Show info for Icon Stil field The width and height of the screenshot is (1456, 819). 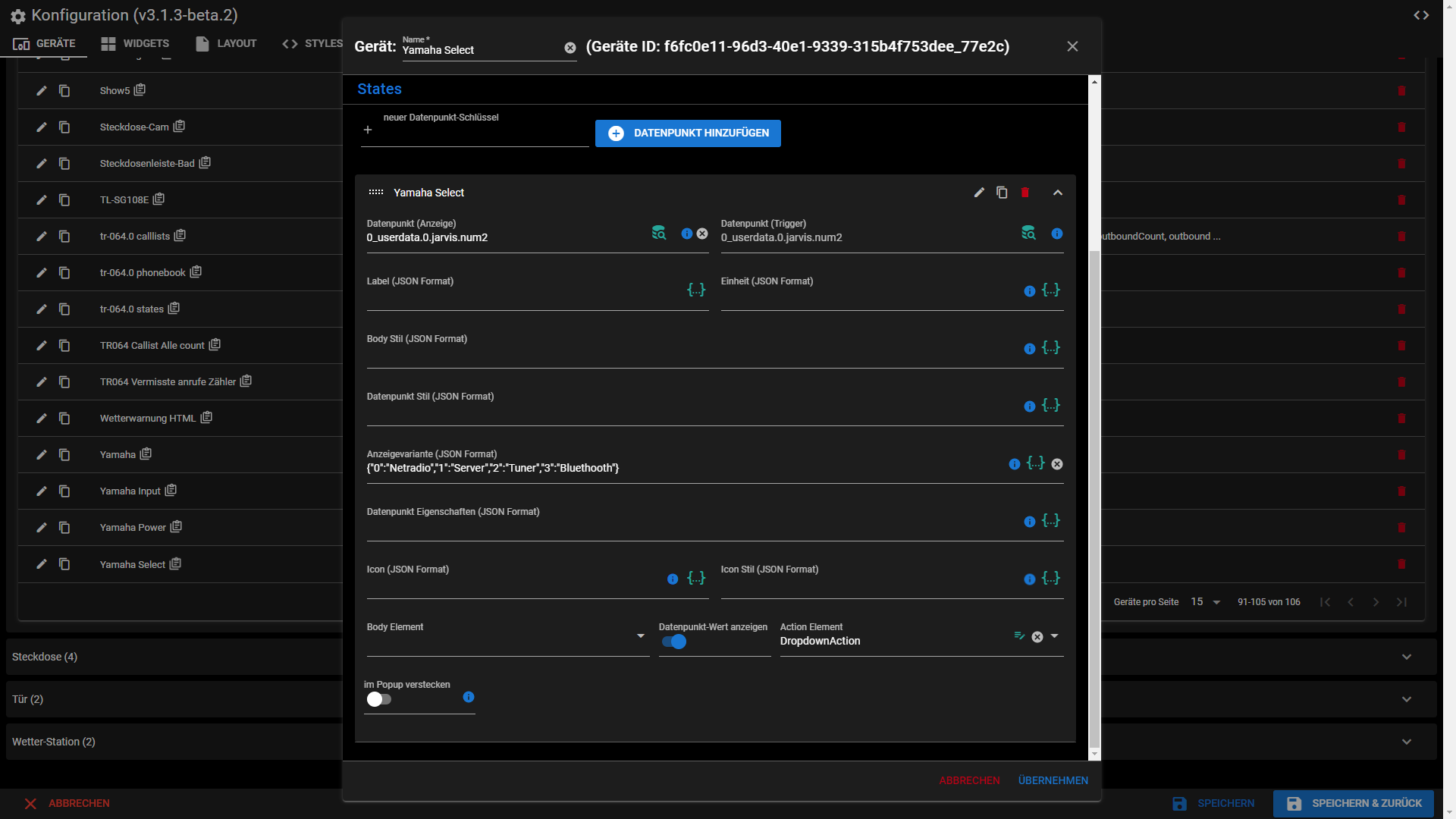tap(1030, 579)
